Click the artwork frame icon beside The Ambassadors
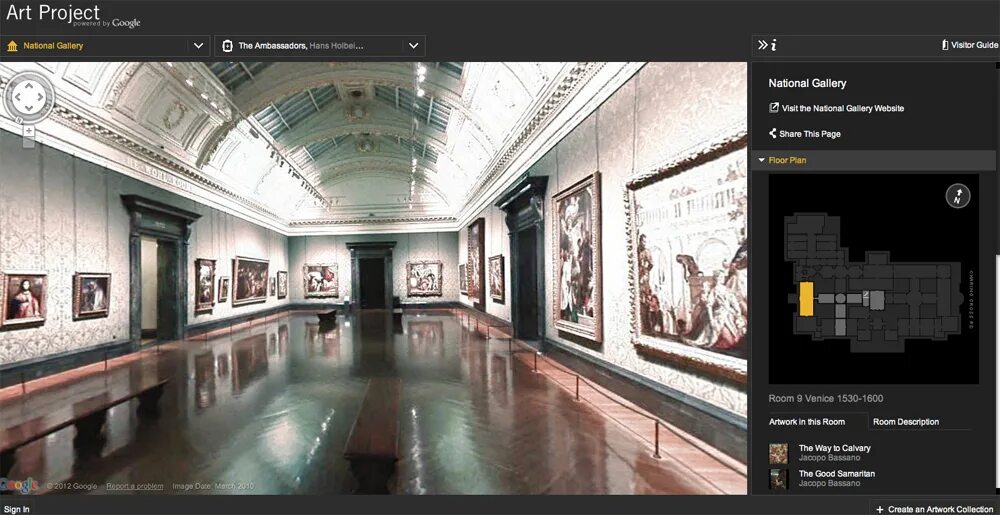 (227, 46)
